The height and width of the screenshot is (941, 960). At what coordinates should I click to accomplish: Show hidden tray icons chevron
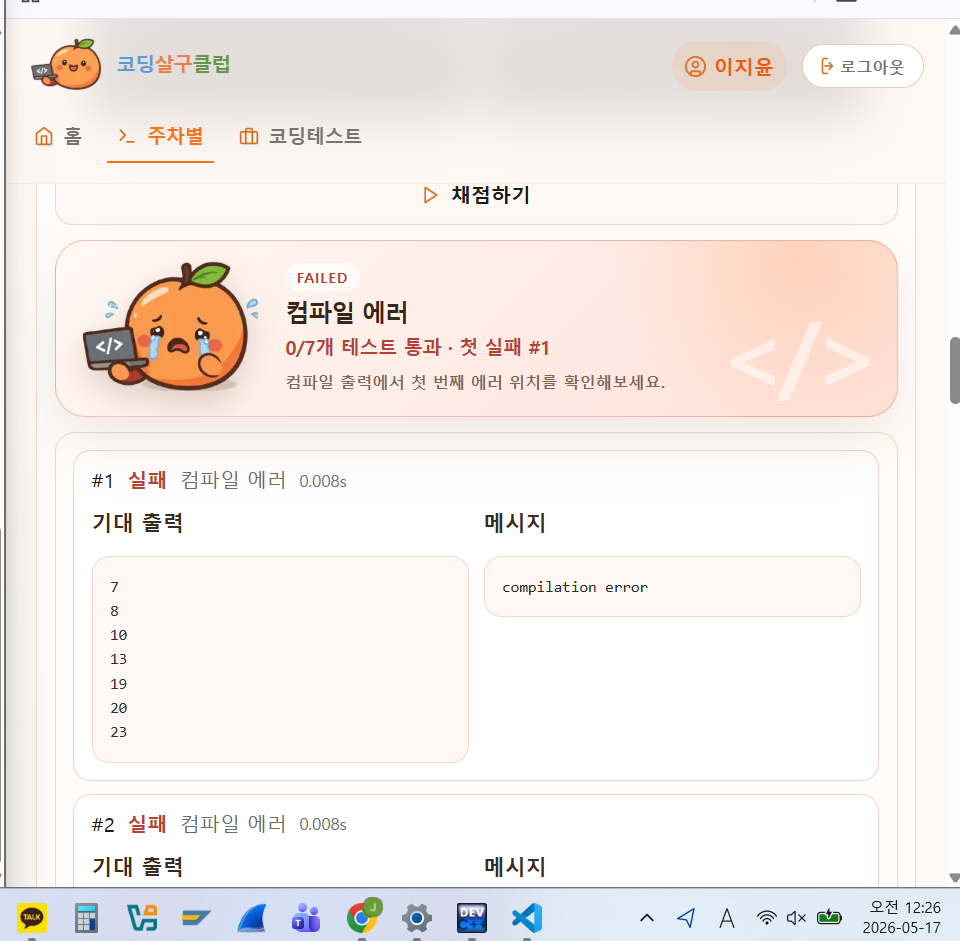[x=647, y=918]
